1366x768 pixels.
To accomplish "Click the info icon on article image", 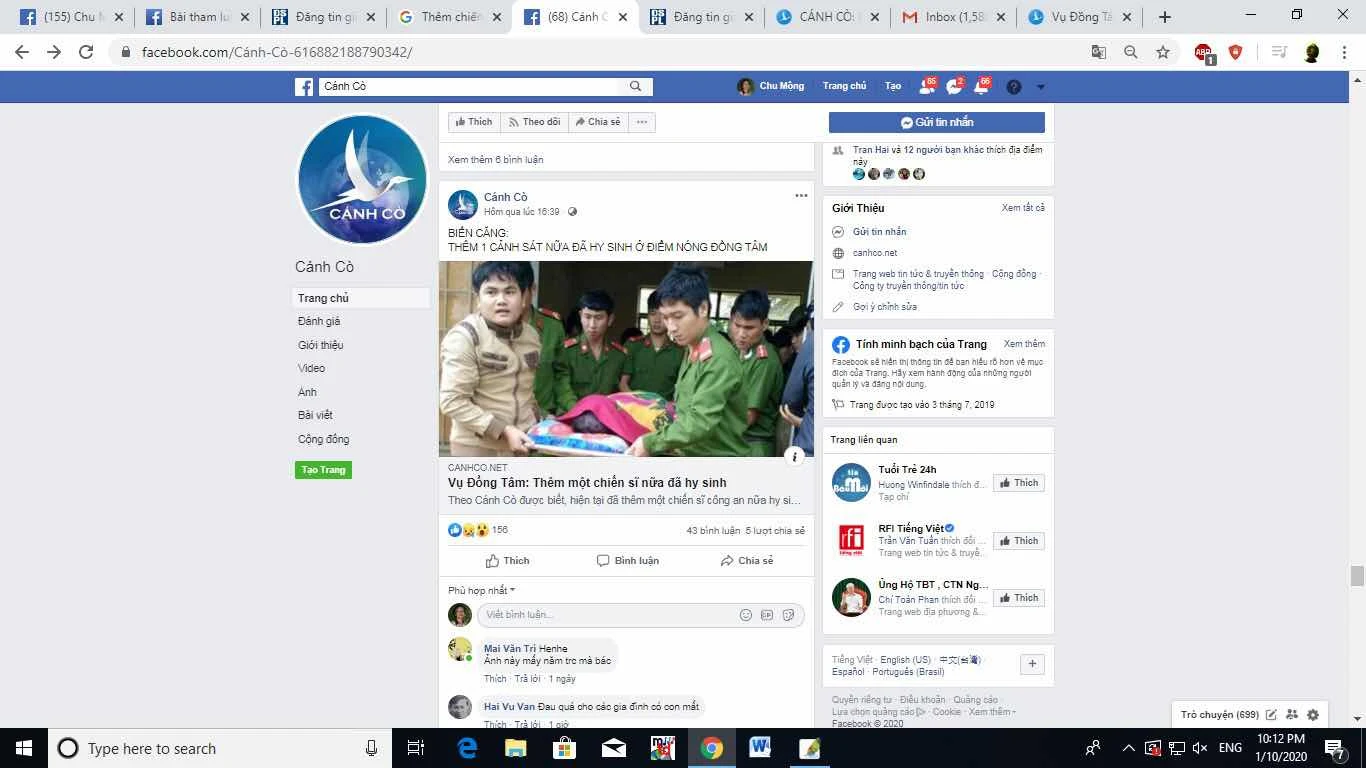I will click(795, 457).
